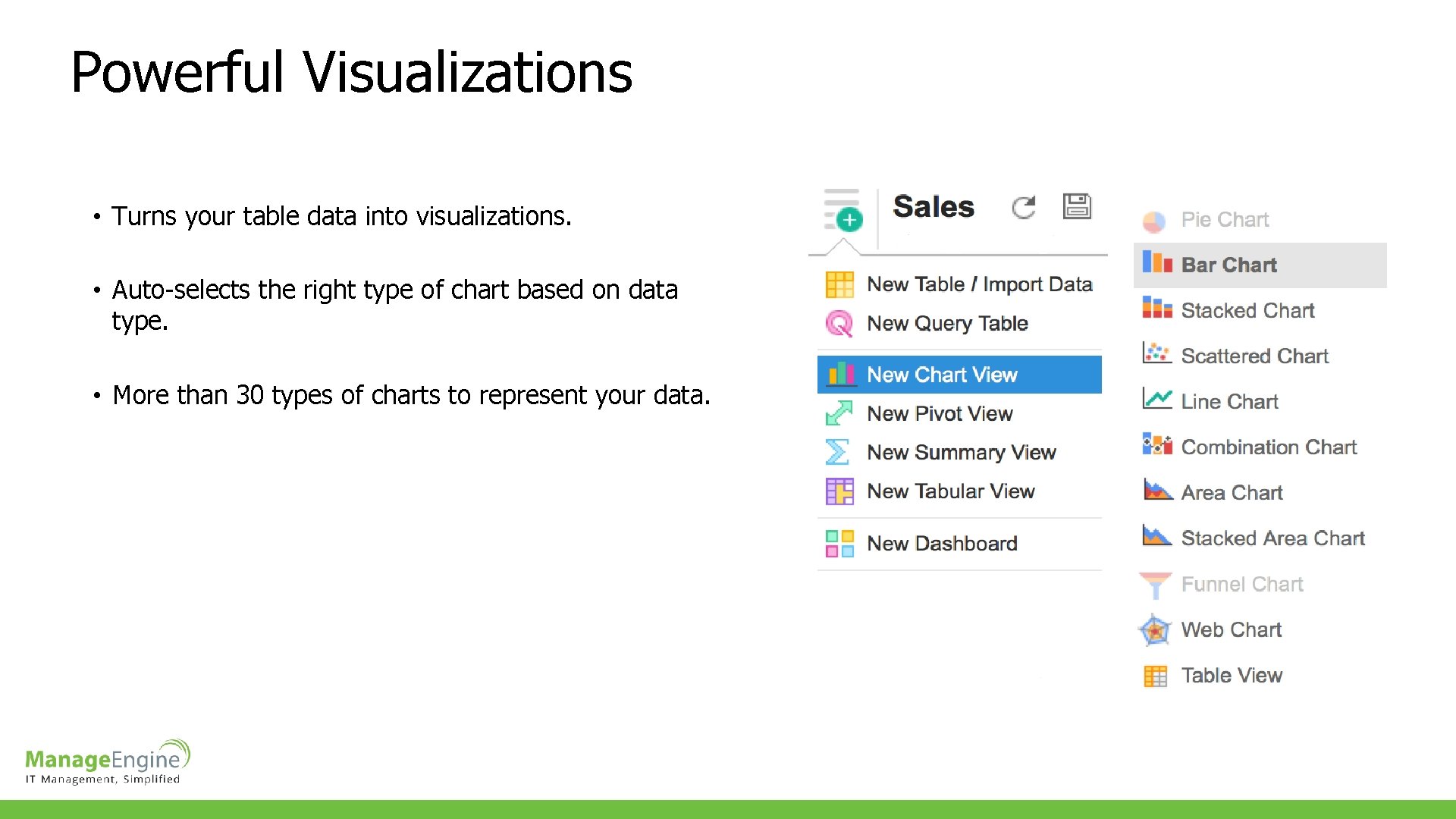Click the Combination Chart icon
Screen dimensions: 1456x819
pos(1156,445)
